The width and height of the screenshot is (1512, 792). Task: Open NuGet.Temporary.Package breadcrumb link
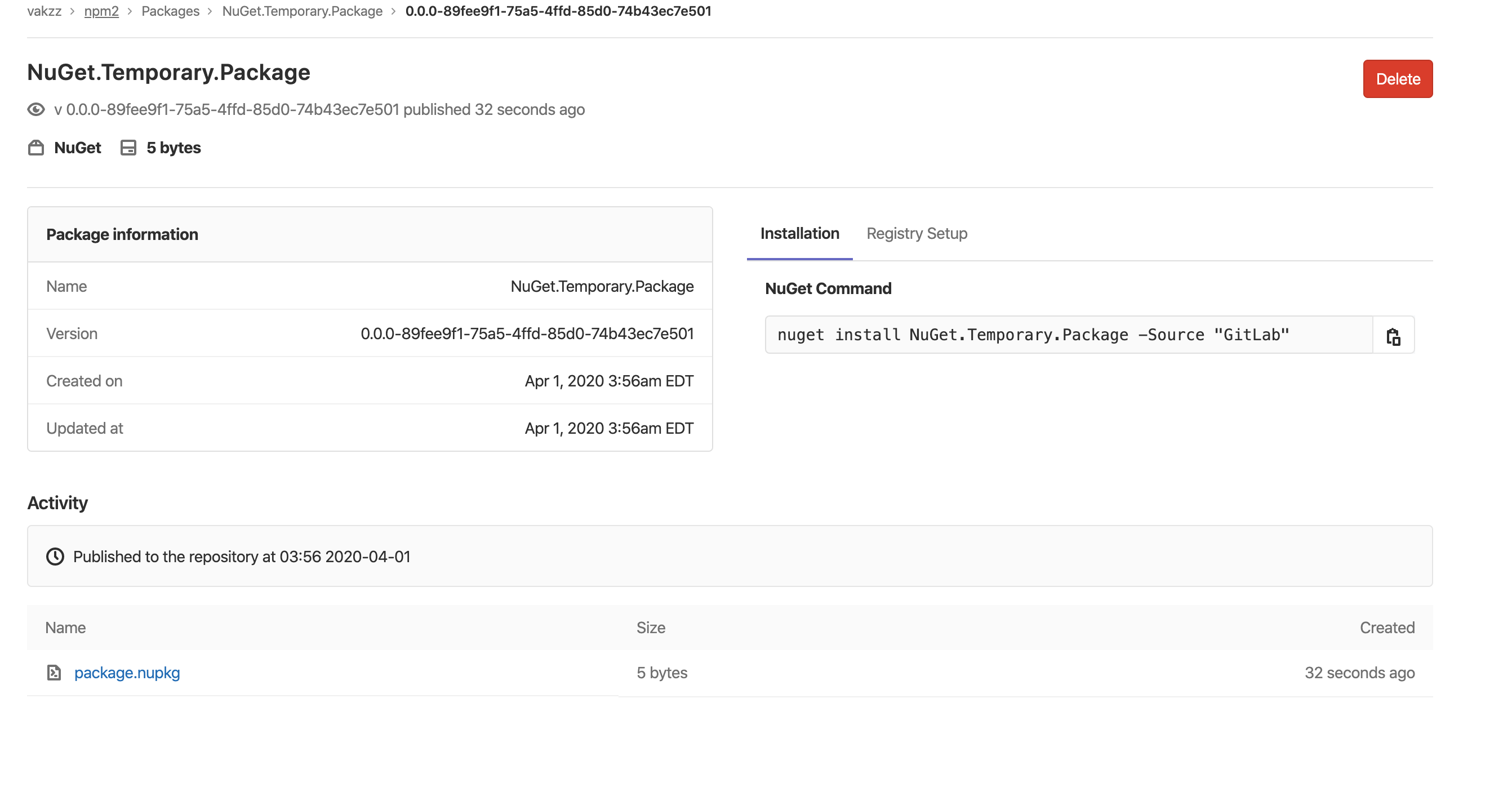coord(302,11)
